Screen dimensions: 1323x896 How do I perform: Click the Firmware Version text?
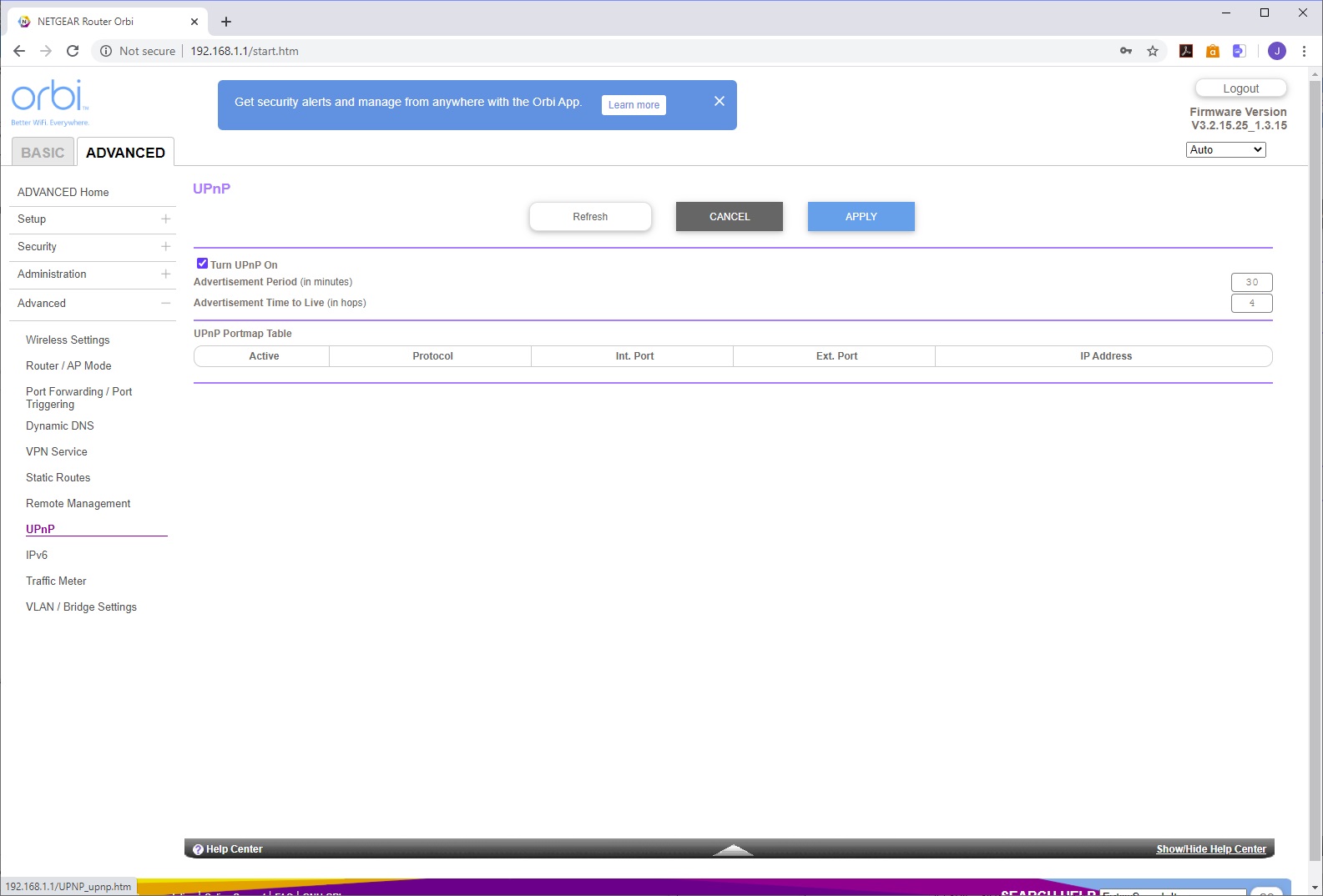coord(1238,118)
